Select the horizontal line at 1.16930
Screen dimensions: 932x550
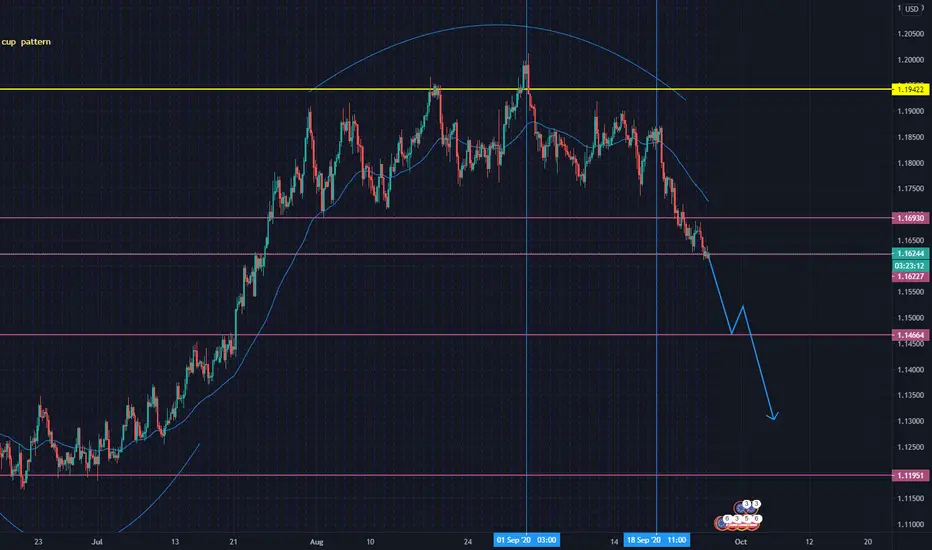446,218
